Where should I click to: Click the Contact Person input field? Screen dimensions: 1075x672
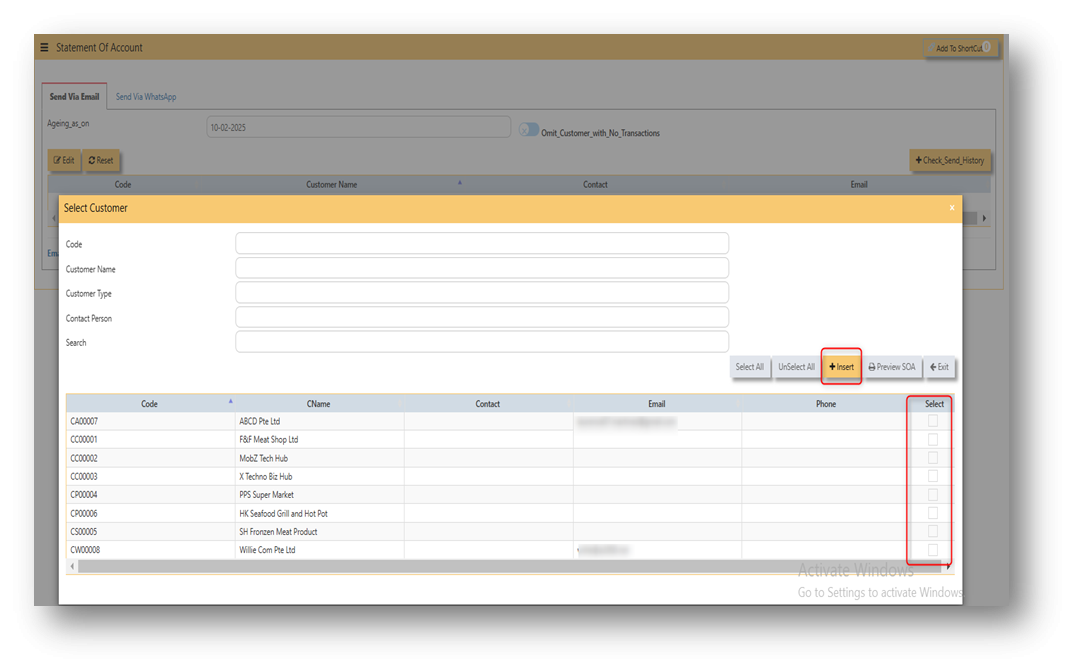(482, 317)
